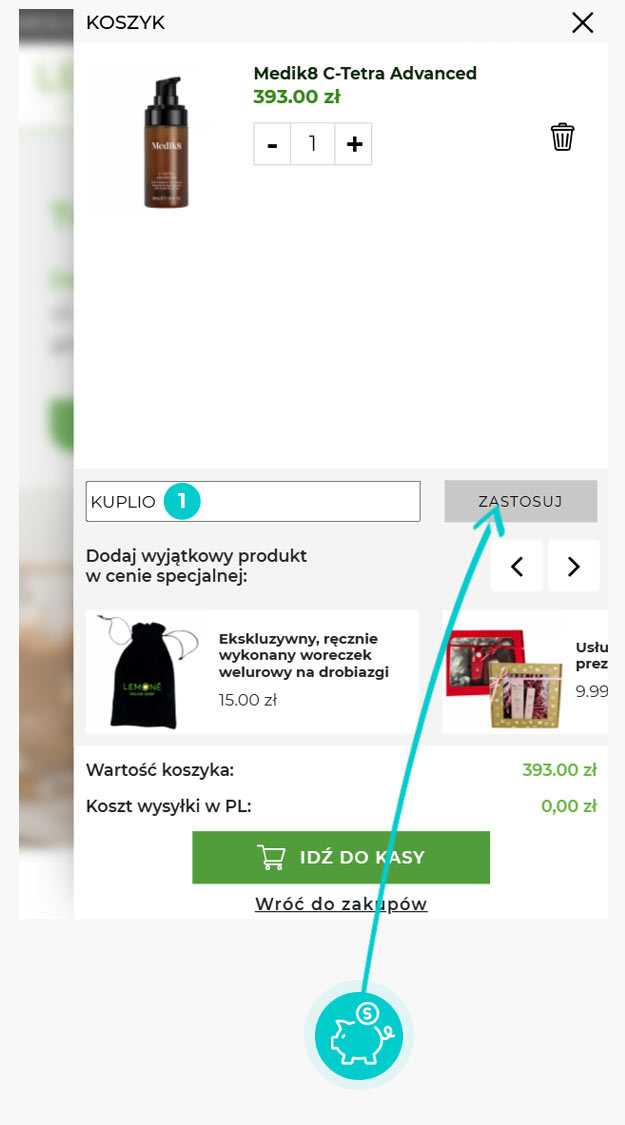The width and height of the screenshot is (625, 1125).
Task: Click the shopping cart icon on checkout button
Action: pos(271,857)
